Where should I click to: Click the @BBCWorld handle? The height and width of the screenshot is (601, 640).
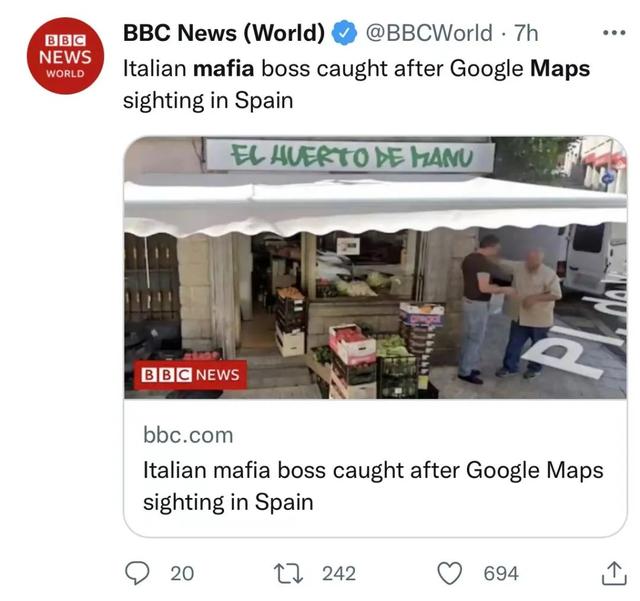point(428,34)
